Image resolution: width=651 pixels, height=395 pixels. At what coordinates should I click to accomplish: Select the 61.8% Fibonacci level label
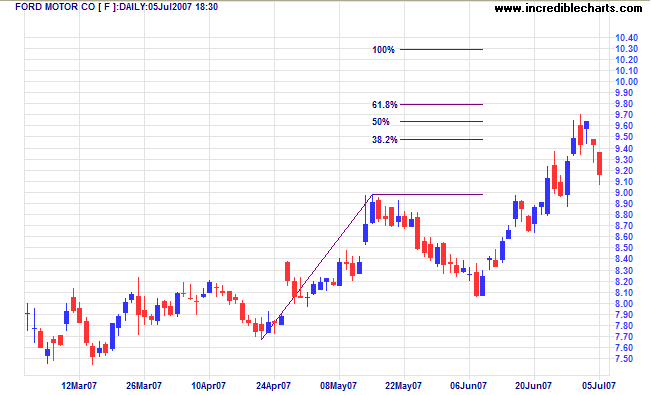[x=384, y=105]
